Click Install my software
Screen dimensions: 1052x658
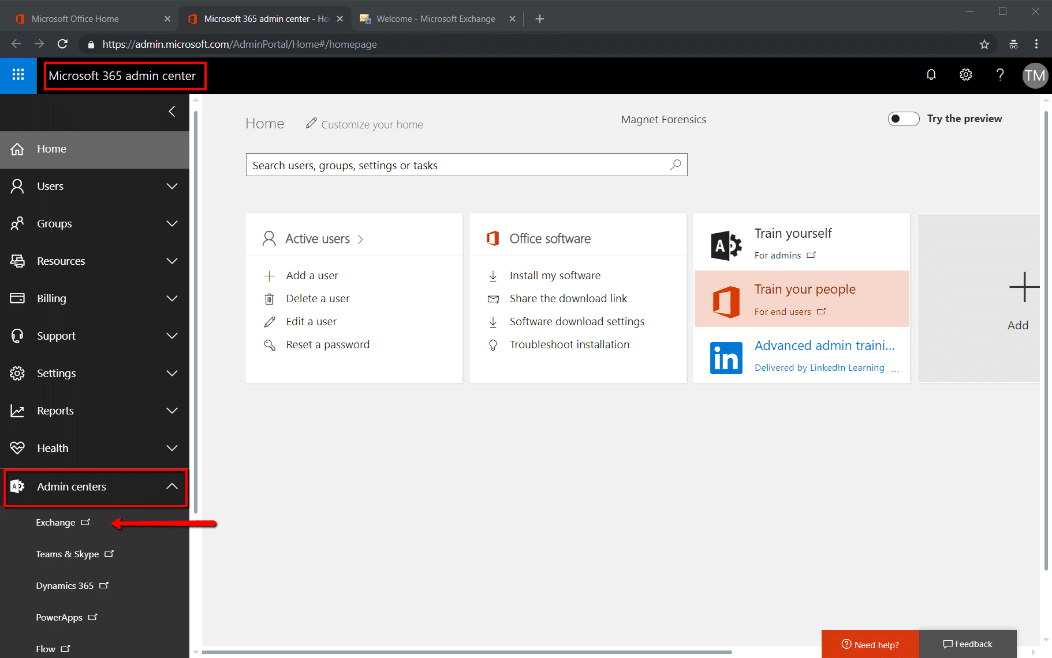(555, 276)
